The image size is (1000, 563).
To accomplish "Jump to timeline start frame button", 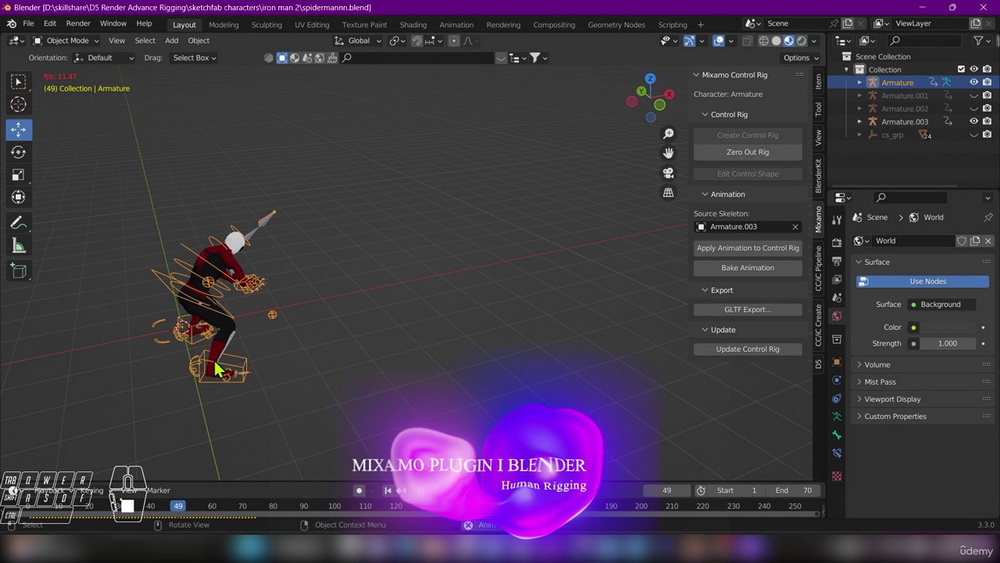I will tap(388, 490).
